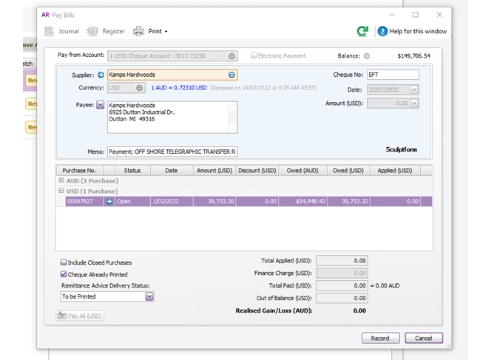
Task: Close the Pay Bills window
Action: (x=439, y=15)
